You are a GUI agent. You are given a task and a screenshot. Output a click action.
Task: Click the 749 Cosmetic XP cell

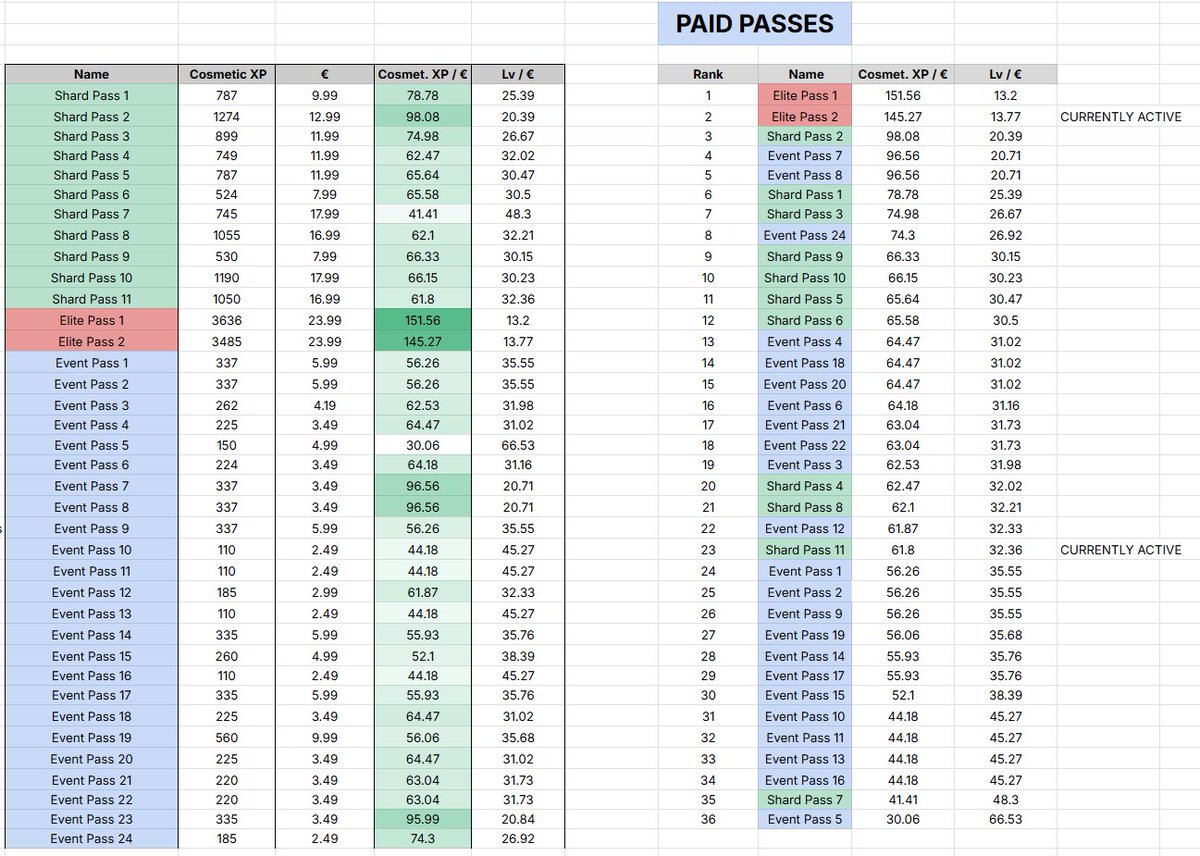(x=227, y=155)
